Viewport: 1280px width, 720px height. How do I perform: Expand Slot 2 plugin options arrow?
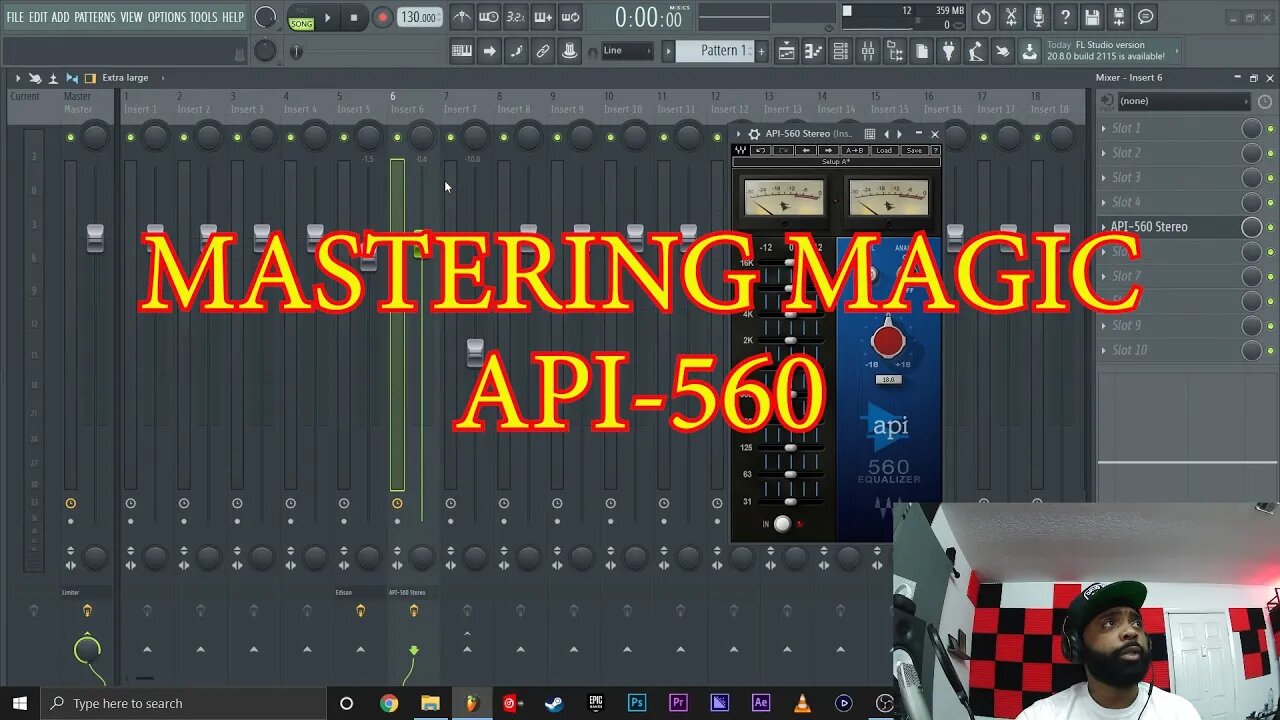pos(1104,153)
